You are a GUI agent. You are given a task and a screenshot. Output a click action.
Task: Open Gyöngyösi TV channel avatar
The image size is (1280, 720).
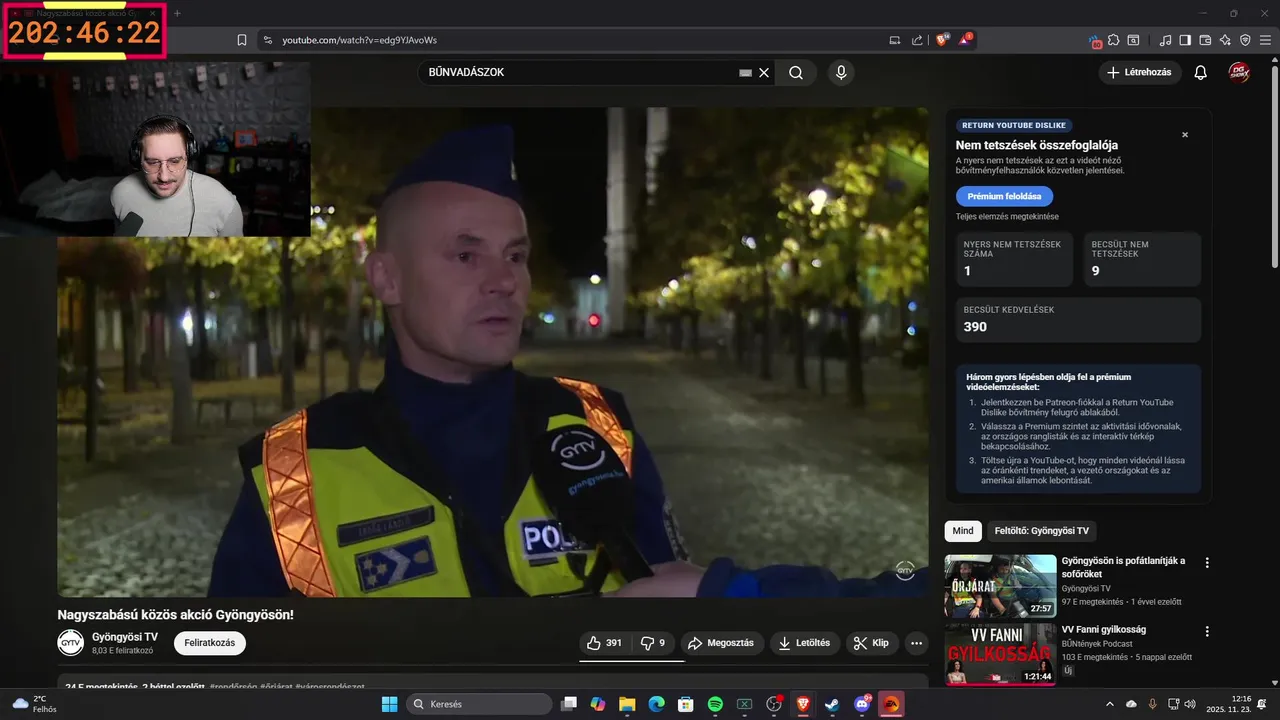click(x=70, y=643)
